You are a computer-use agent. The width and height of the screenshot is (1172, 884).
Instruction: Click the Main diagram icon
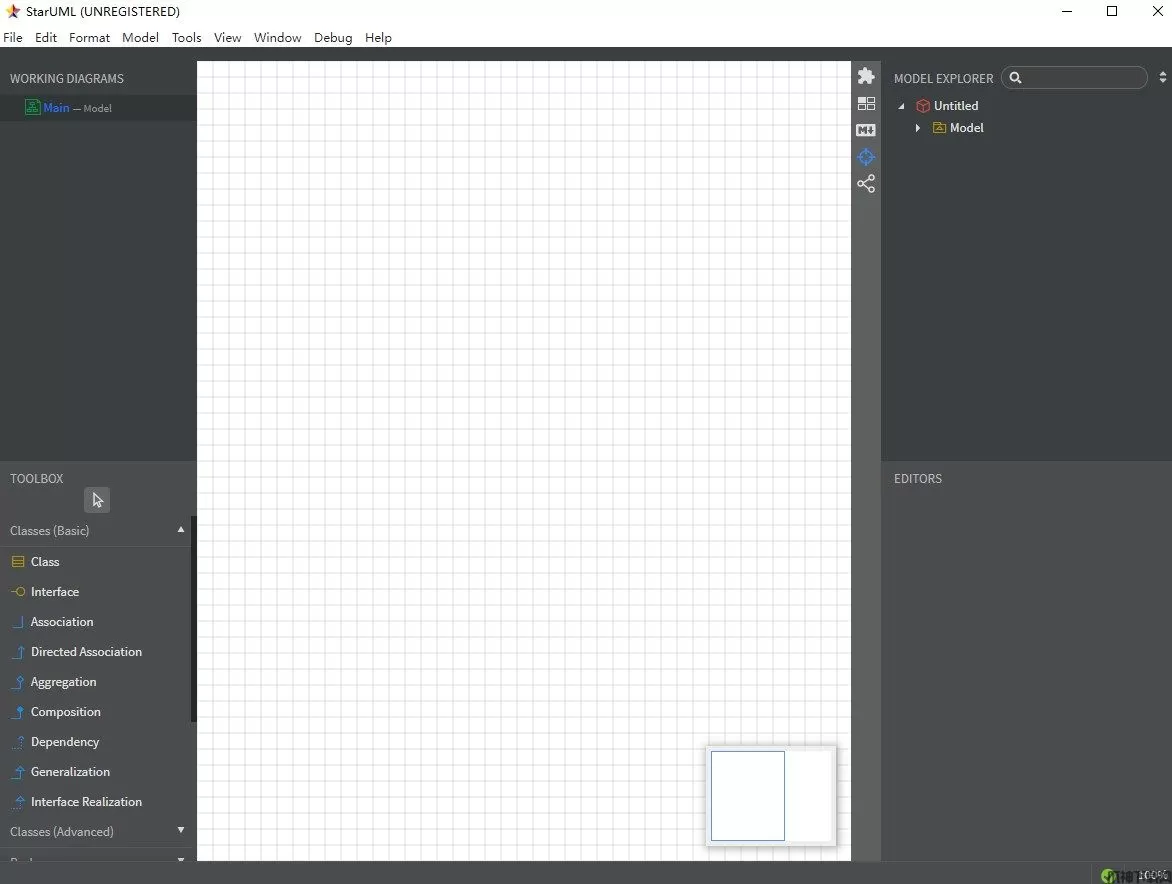(x=32, y=108)
